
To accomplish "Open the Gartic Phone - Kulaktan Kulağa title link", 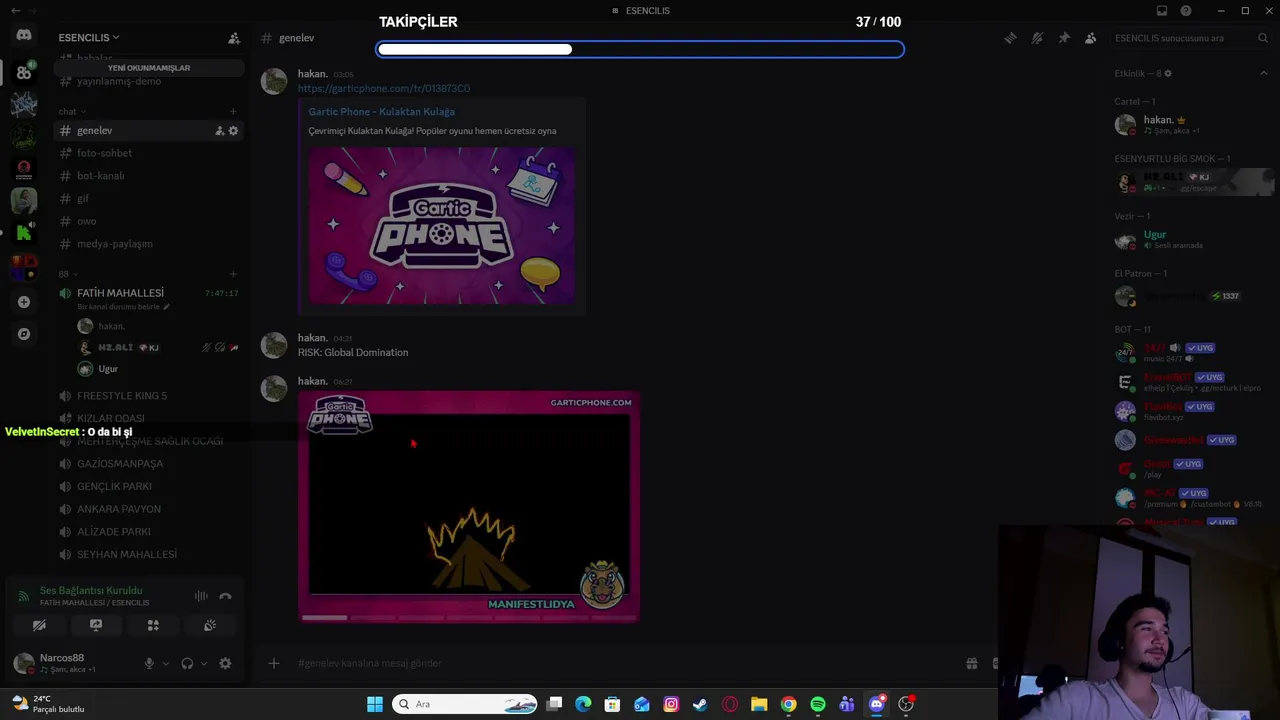I will point(381,112).
